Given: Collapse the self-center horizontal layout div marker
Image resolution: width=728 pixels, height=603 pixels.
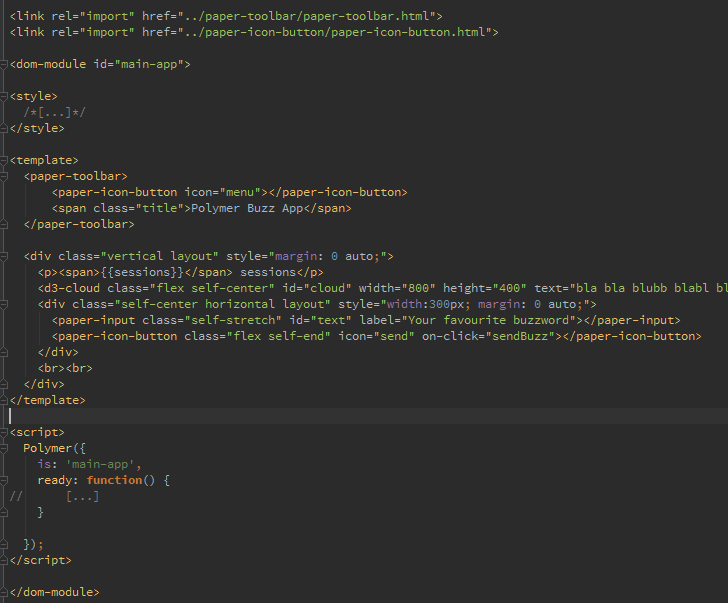Looking at the screenshot, I should [4, 305].
